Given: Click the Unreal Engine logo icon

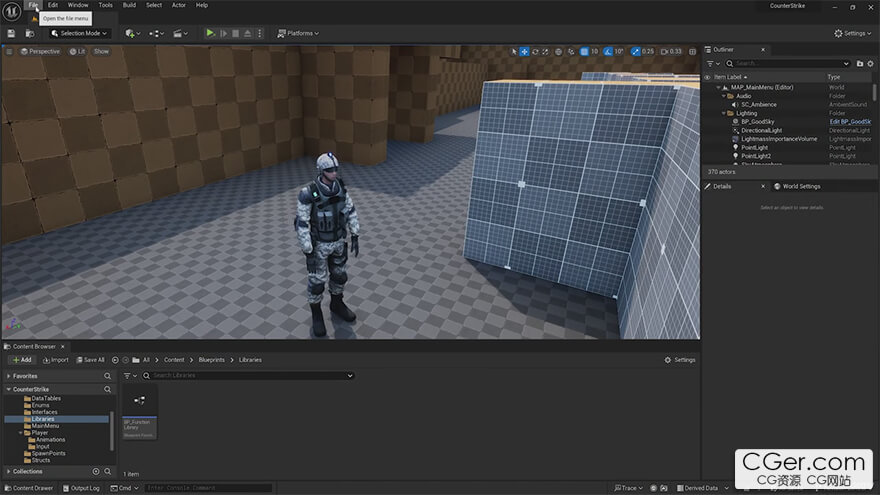Looking at the screenshot, I should [11, 11].
